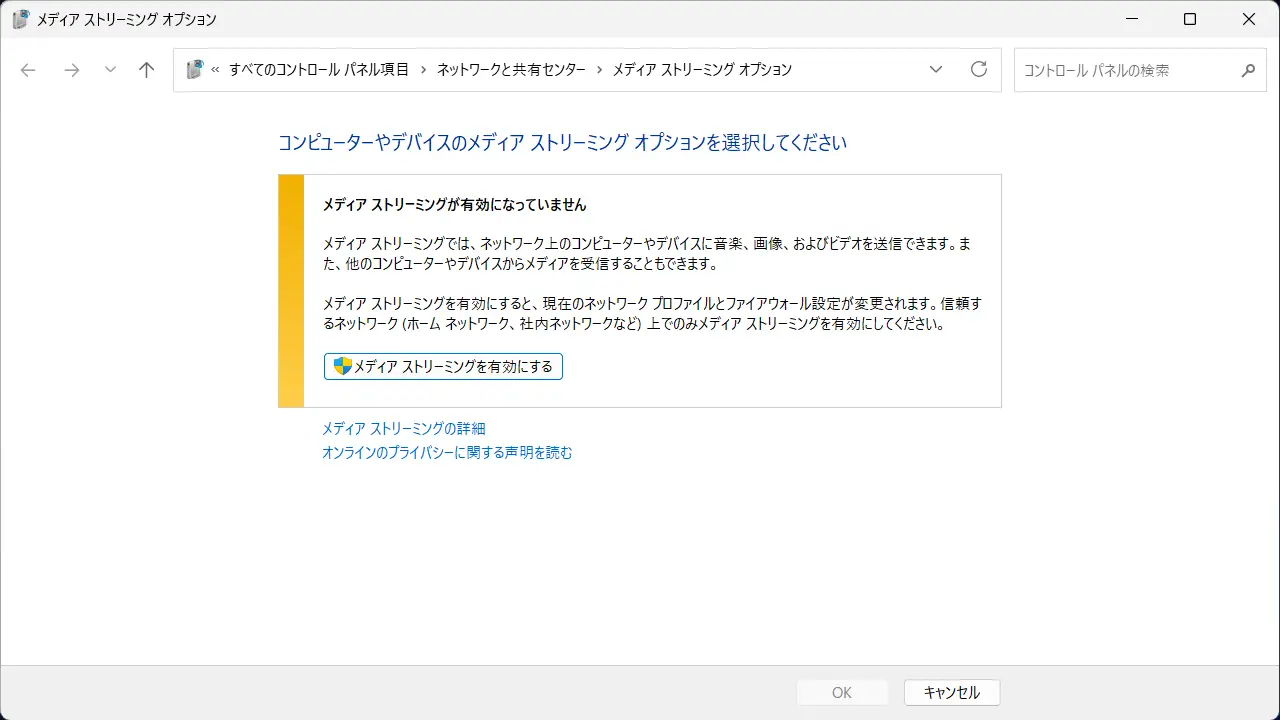Focus the コントロール パネルの検索 search box
1280x720 pixels.
[1125, 70]
